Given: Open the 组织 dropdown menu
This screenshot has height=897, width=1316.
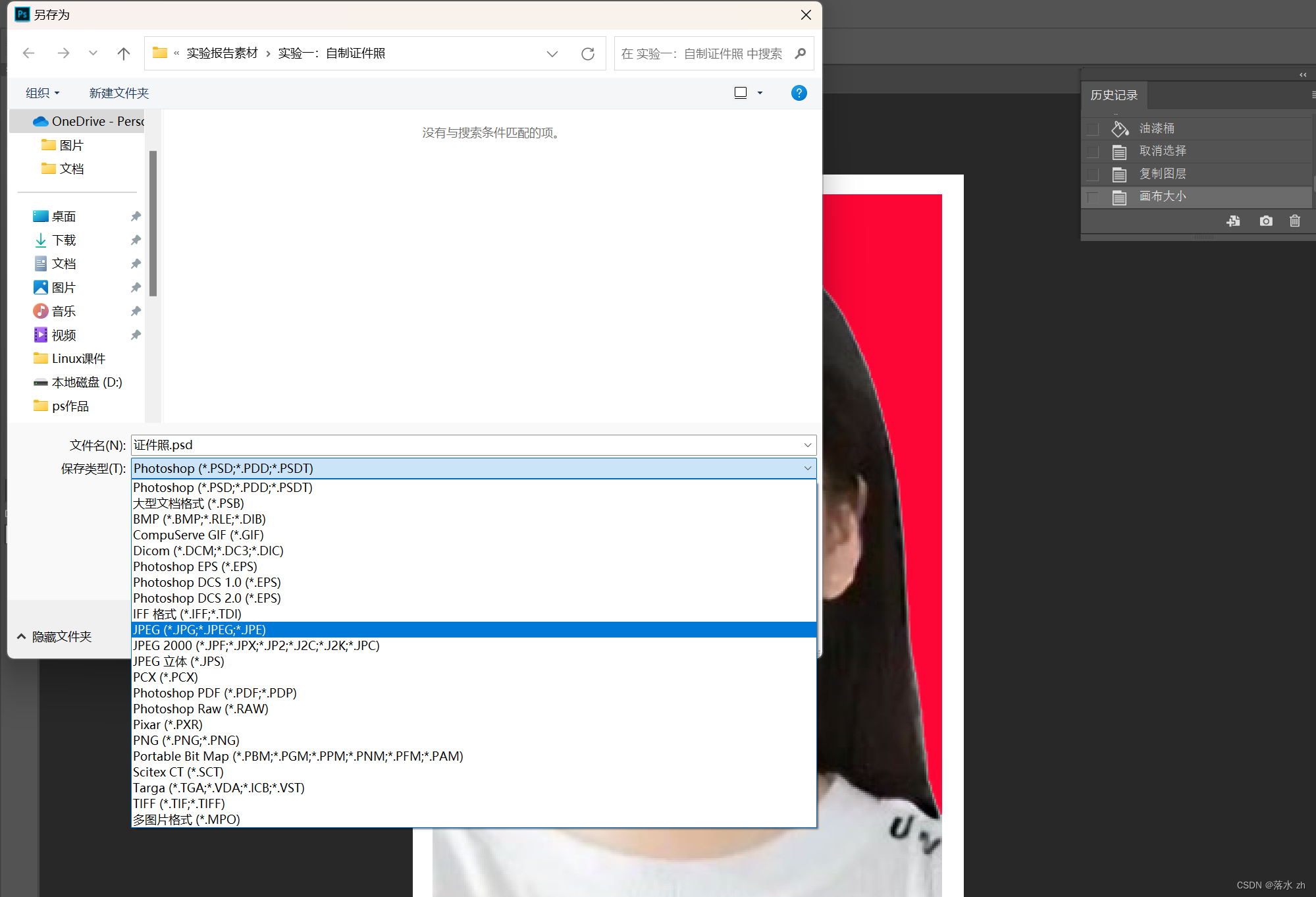Looking at the screenshot, I should click(x=42, y=93).
